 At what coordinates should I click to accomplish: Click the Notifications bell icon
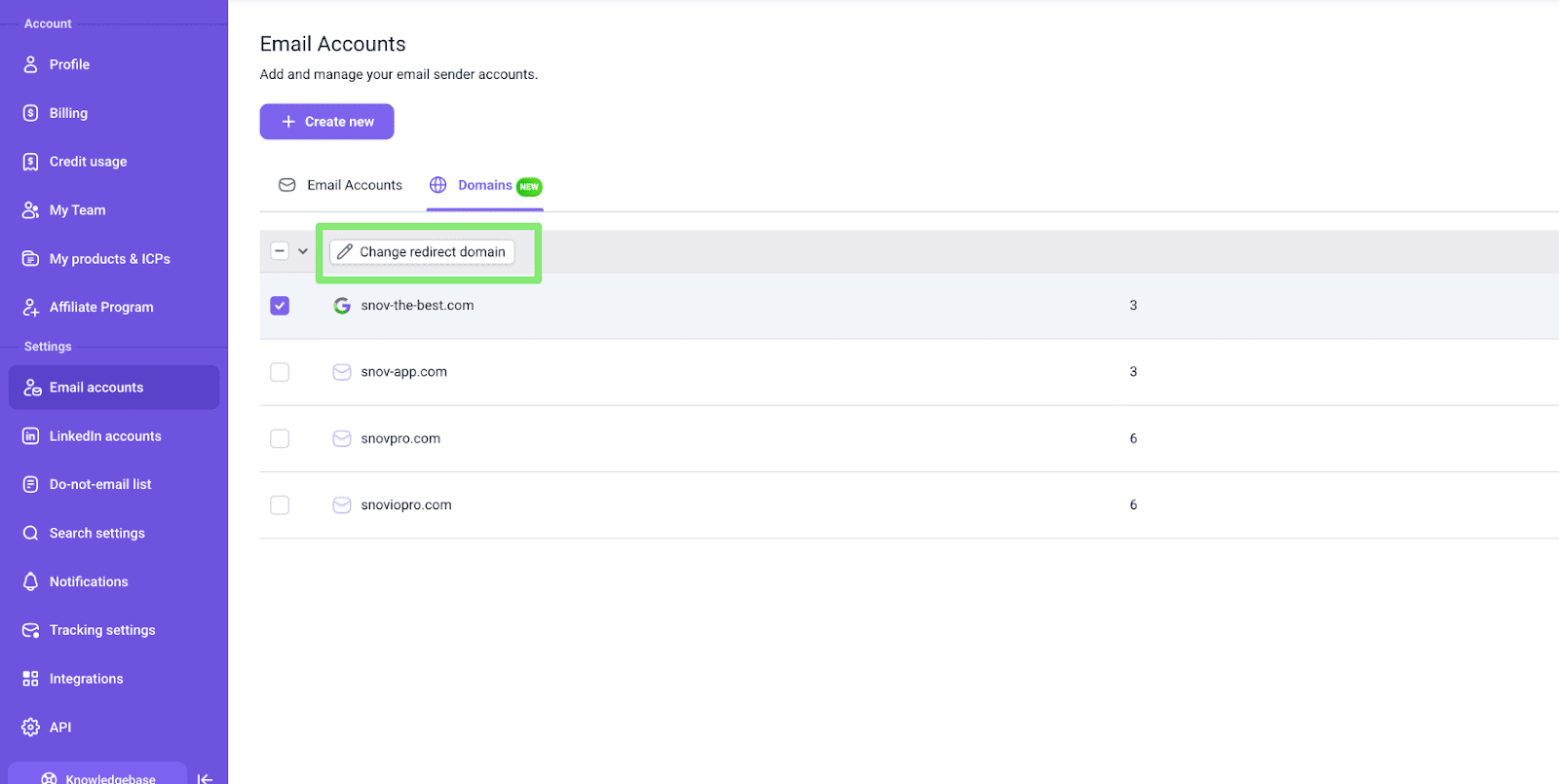(30, 581)
